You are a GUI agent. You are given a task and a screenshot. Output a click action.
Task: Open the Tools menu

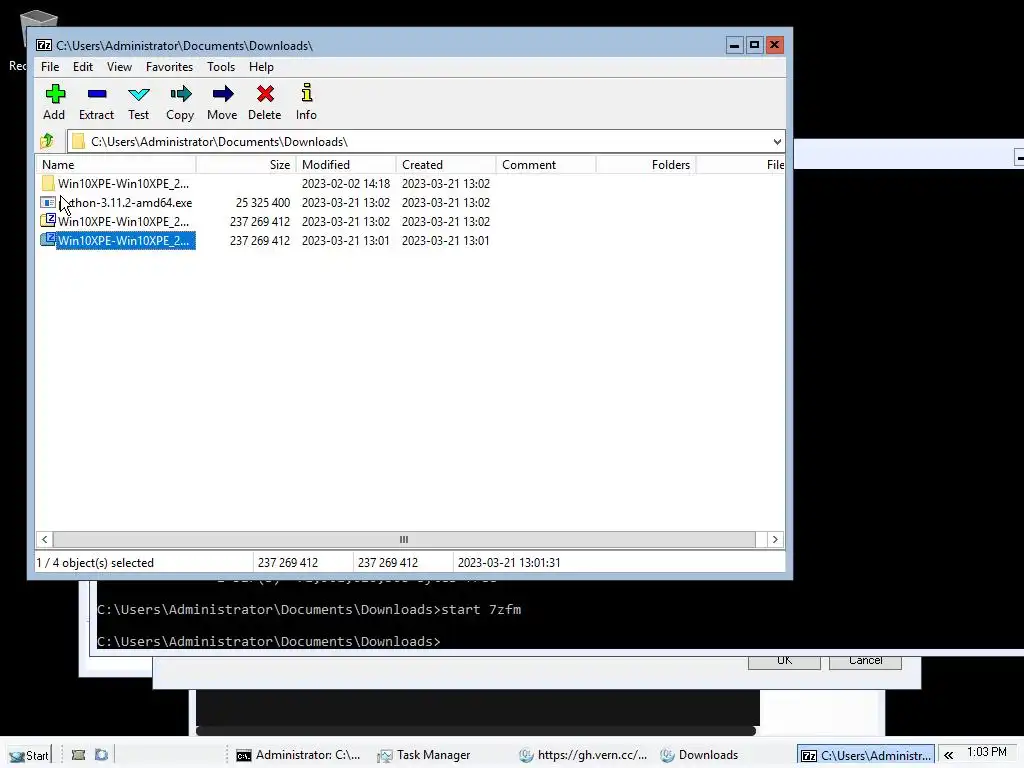click(221, 67)
